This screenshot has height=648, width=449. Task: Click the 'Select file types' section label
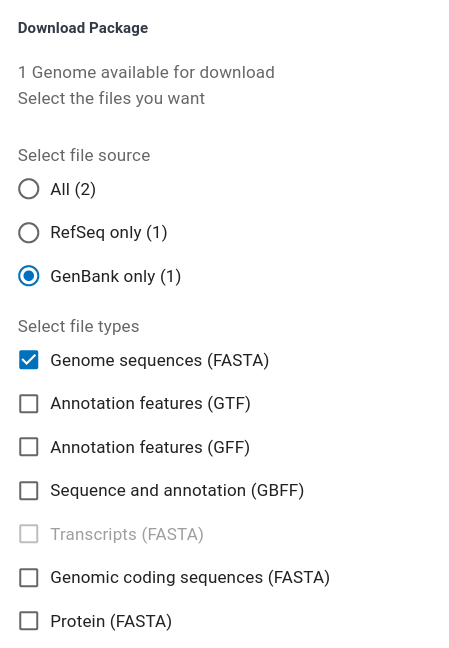click(79, 326)
